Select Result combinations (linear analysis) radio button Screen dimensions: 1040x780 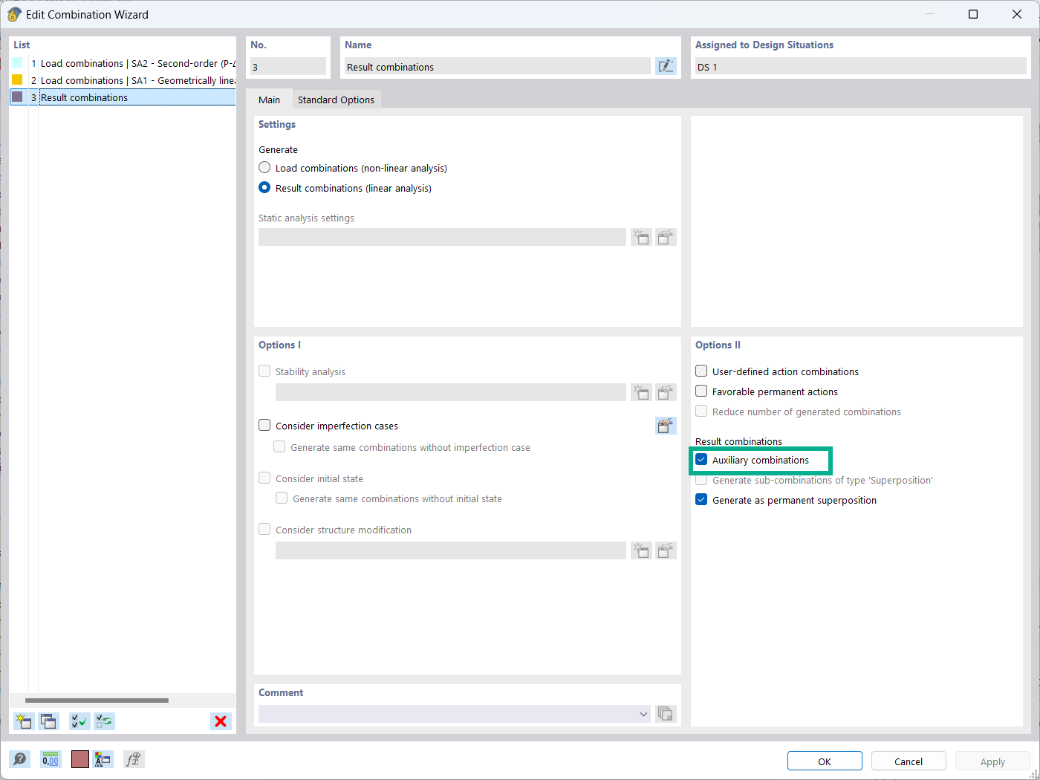(265, 188)
